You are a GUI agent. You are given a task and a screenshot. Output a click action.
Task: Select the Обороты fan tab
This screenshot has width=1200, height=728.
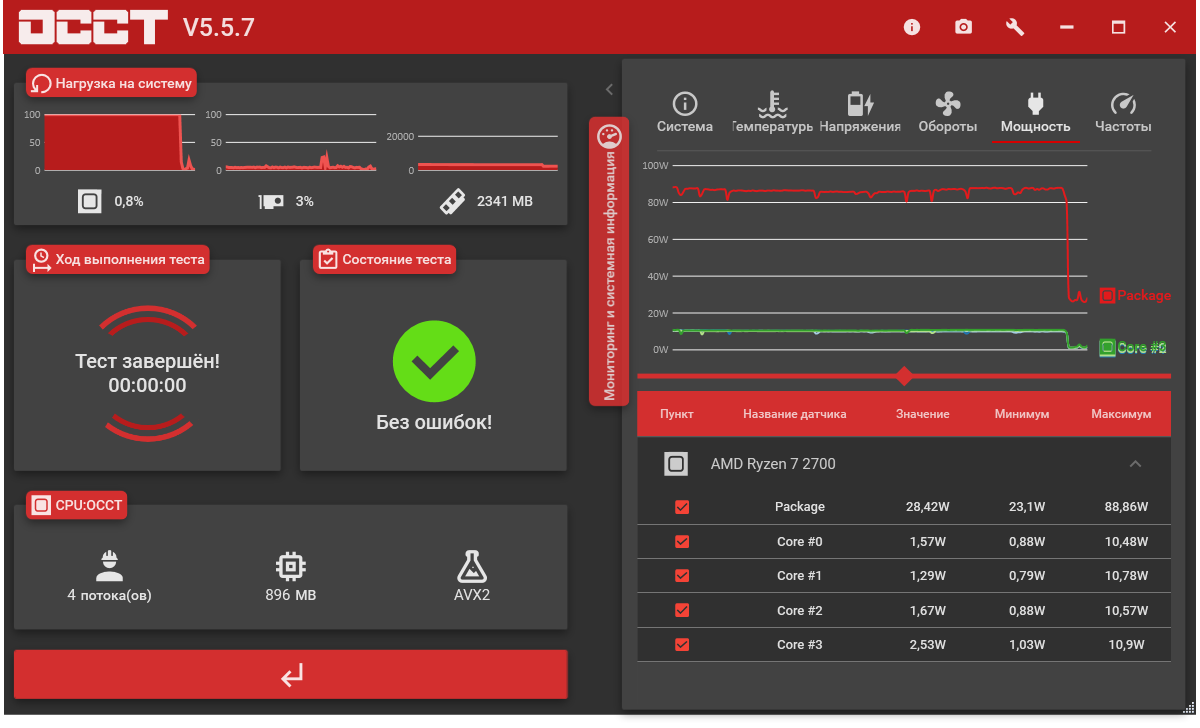tap(947, 113)
